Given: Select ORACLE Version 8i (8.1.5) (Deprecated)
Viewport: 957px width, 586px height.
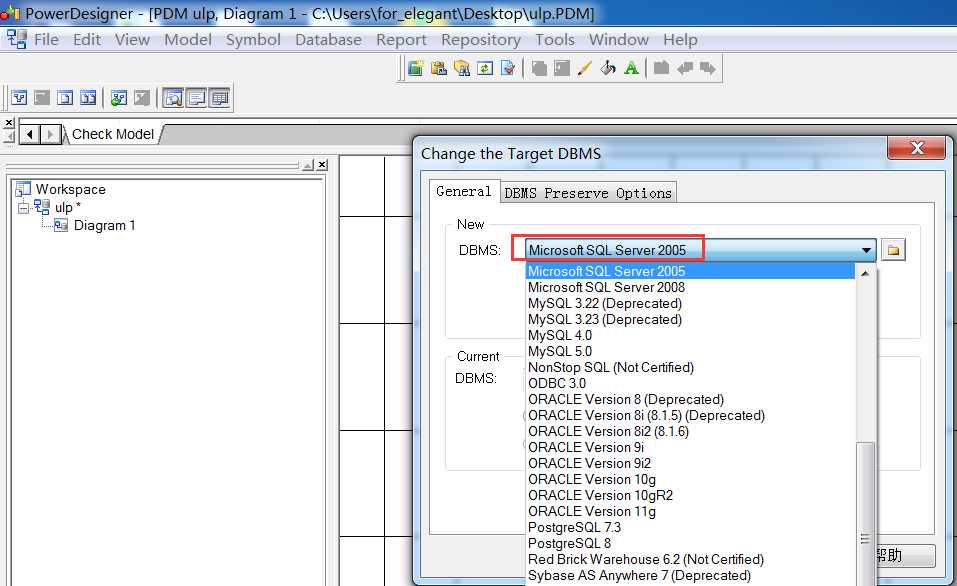Looking at the screenshot, I should (x=690, y=415).
